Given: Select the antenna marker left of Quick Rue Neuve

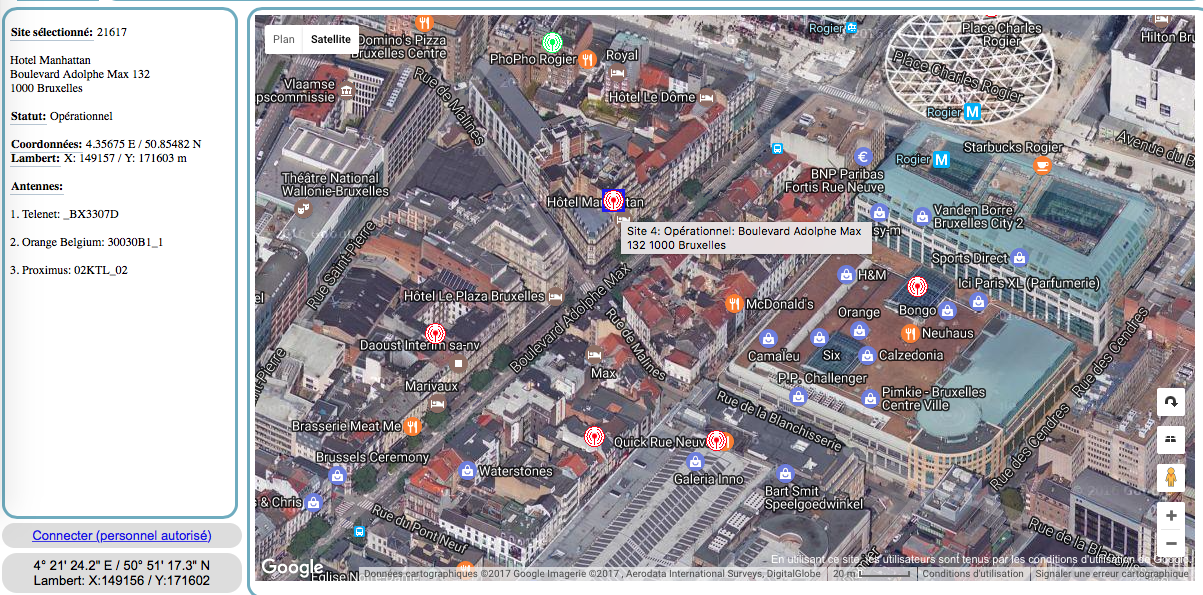Looking at the screenshot, I should point(594,437).
